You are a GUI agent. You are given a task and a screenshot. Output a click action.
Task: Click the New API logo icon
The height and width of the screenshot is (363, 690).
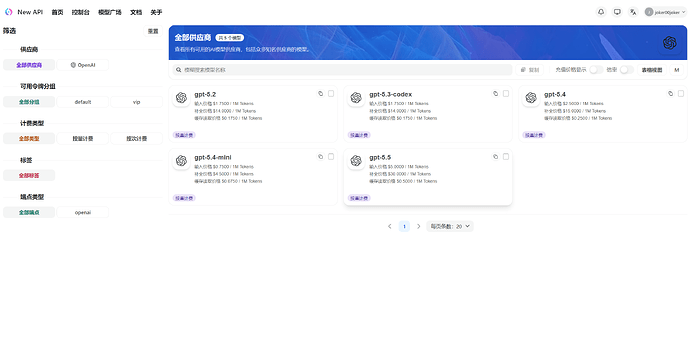tap(9, 12)
